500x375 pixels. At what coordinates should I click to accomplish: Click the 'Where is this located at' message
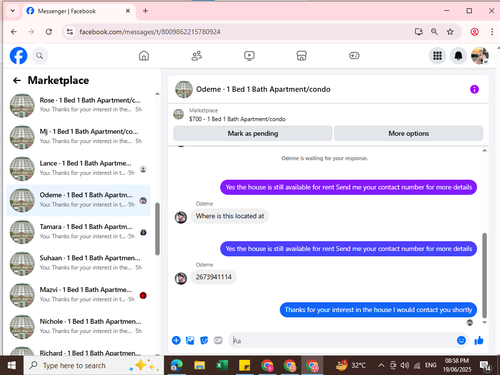coord(230,216)
